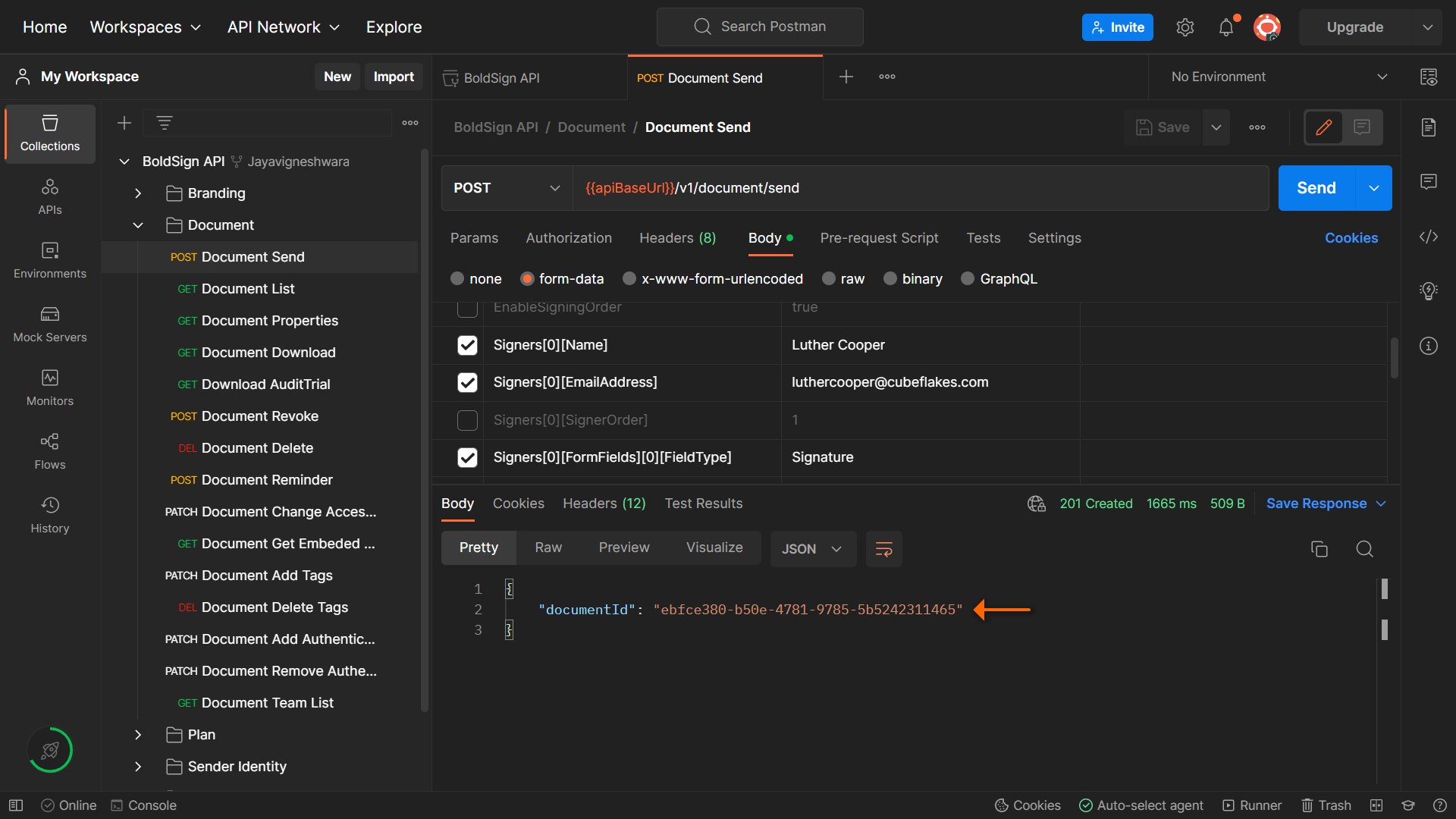Open the JSON format dropdown

813,549
